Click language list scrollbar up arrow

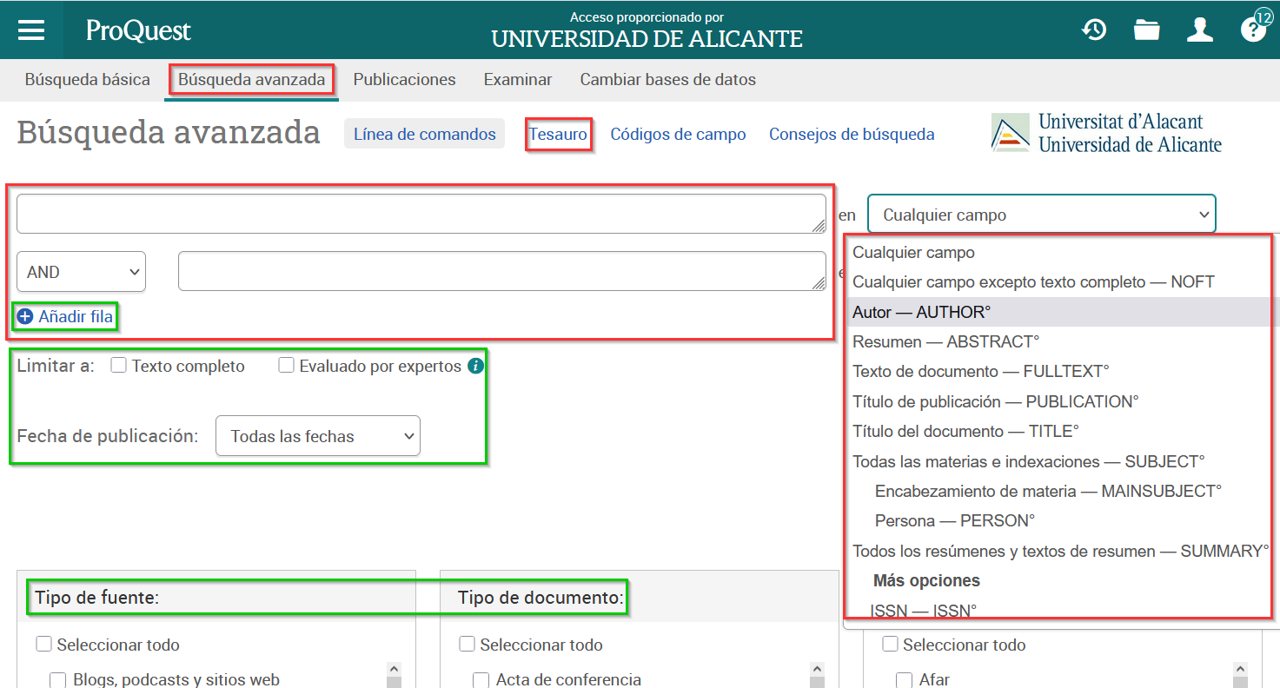[x=1240, y=670]
